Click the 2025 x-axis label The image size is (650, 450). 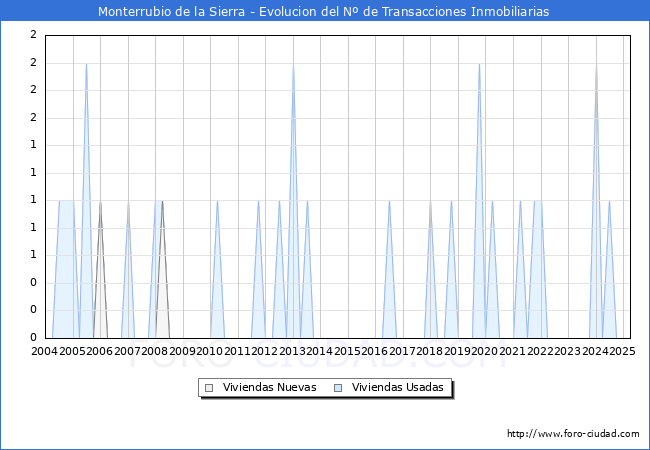[x=622, y=351]
